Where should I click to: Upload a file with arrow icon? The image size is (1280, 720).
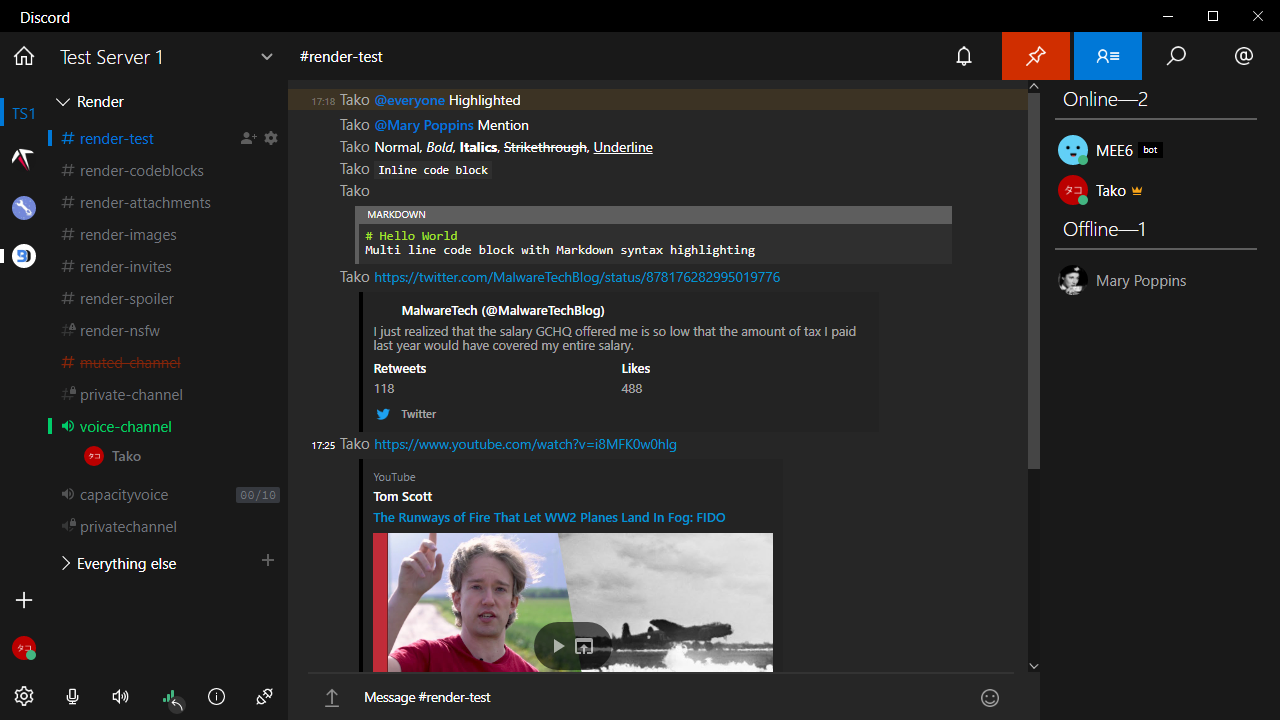(332, 698)
